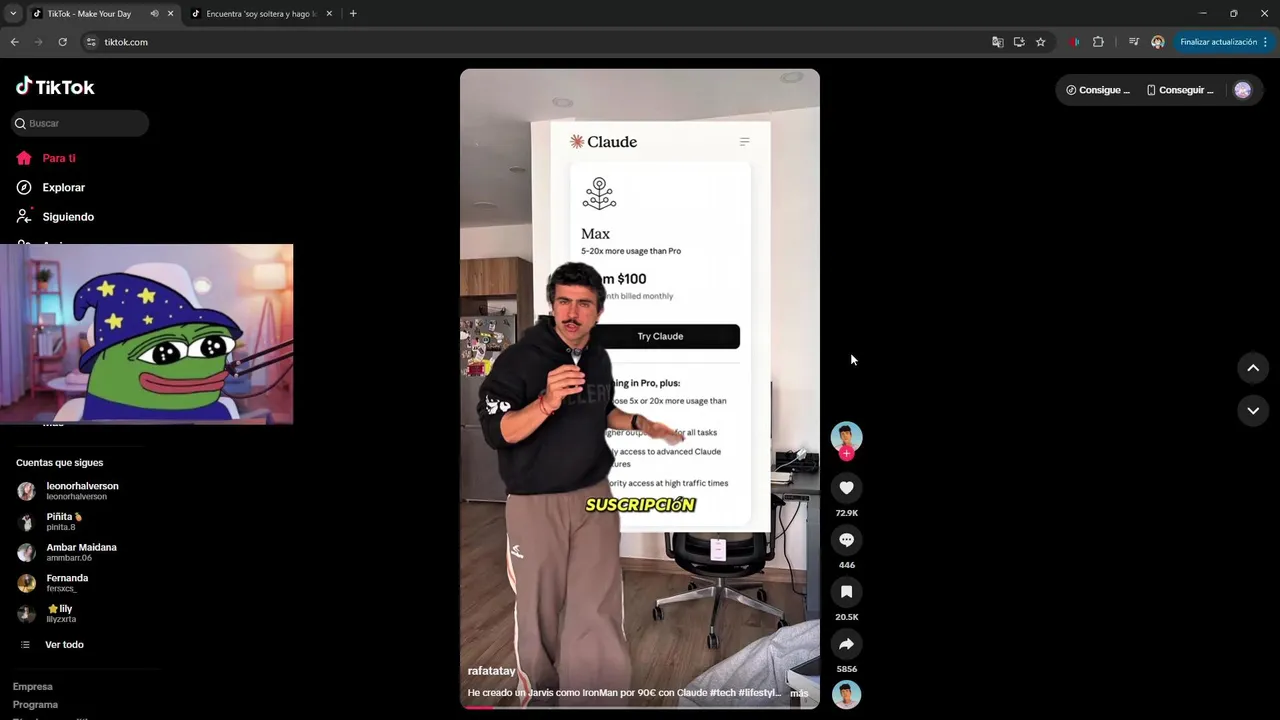Screen dimensions: 1280x720
Task: Click the video progress bar at the bottom
Action: pos(640,707)
